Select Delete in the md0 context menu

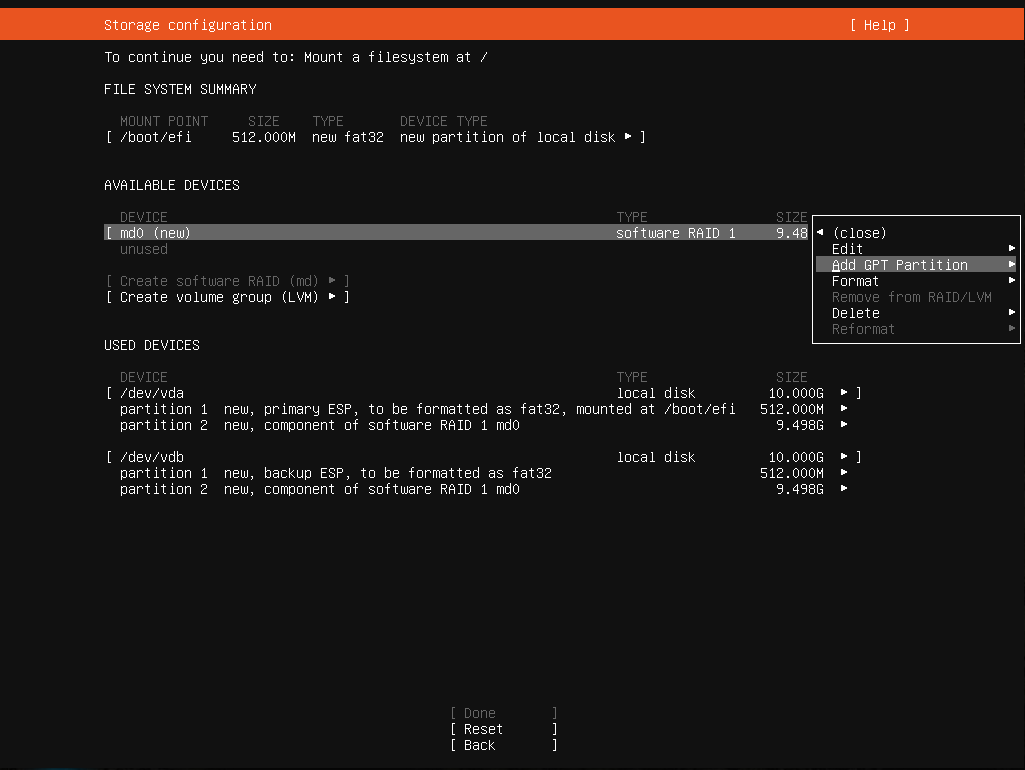(855, 313)
